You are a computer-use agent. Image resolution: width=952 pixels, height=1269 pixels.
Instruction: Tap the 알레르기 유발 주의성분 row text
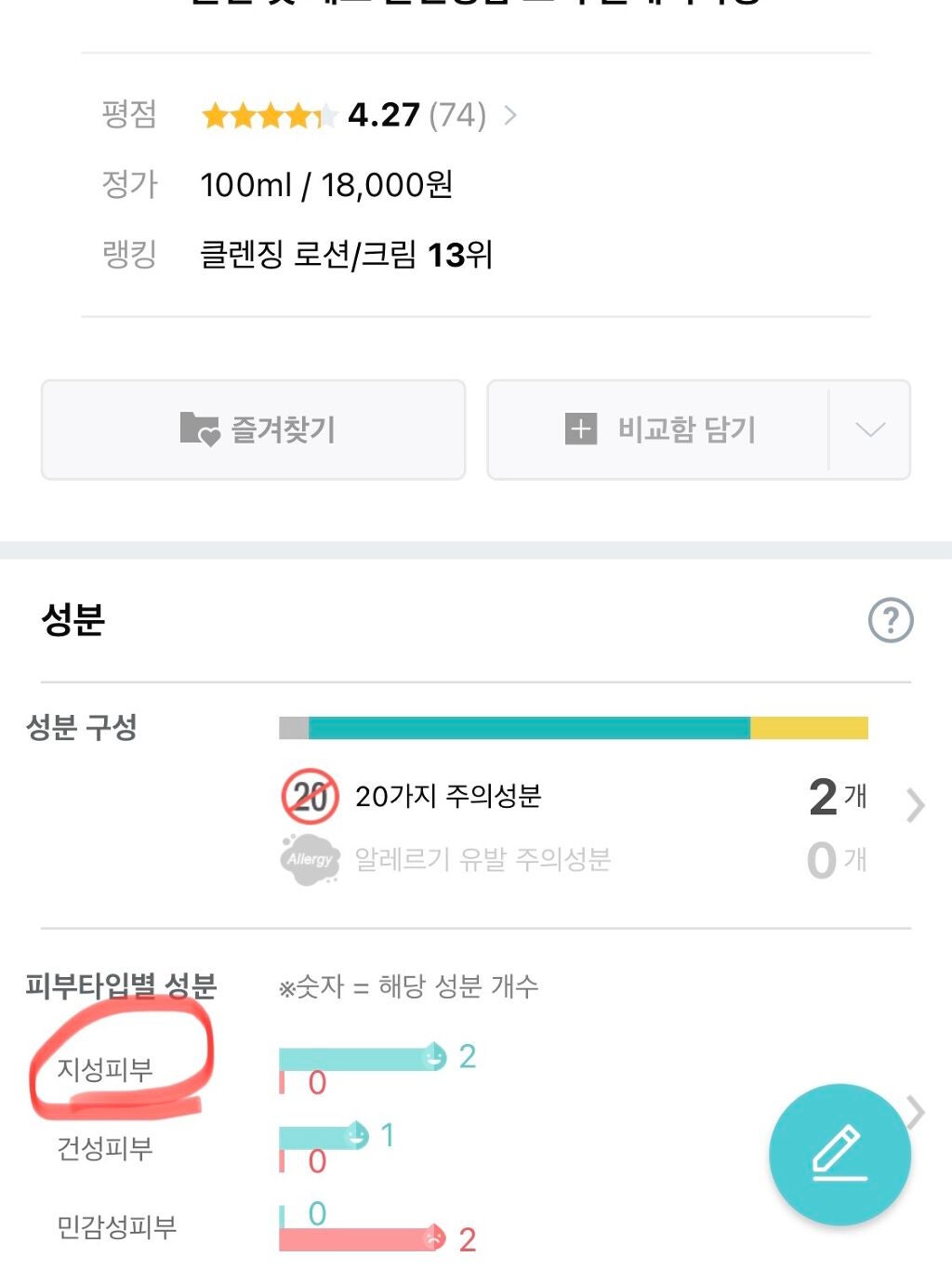click(483, 860)
